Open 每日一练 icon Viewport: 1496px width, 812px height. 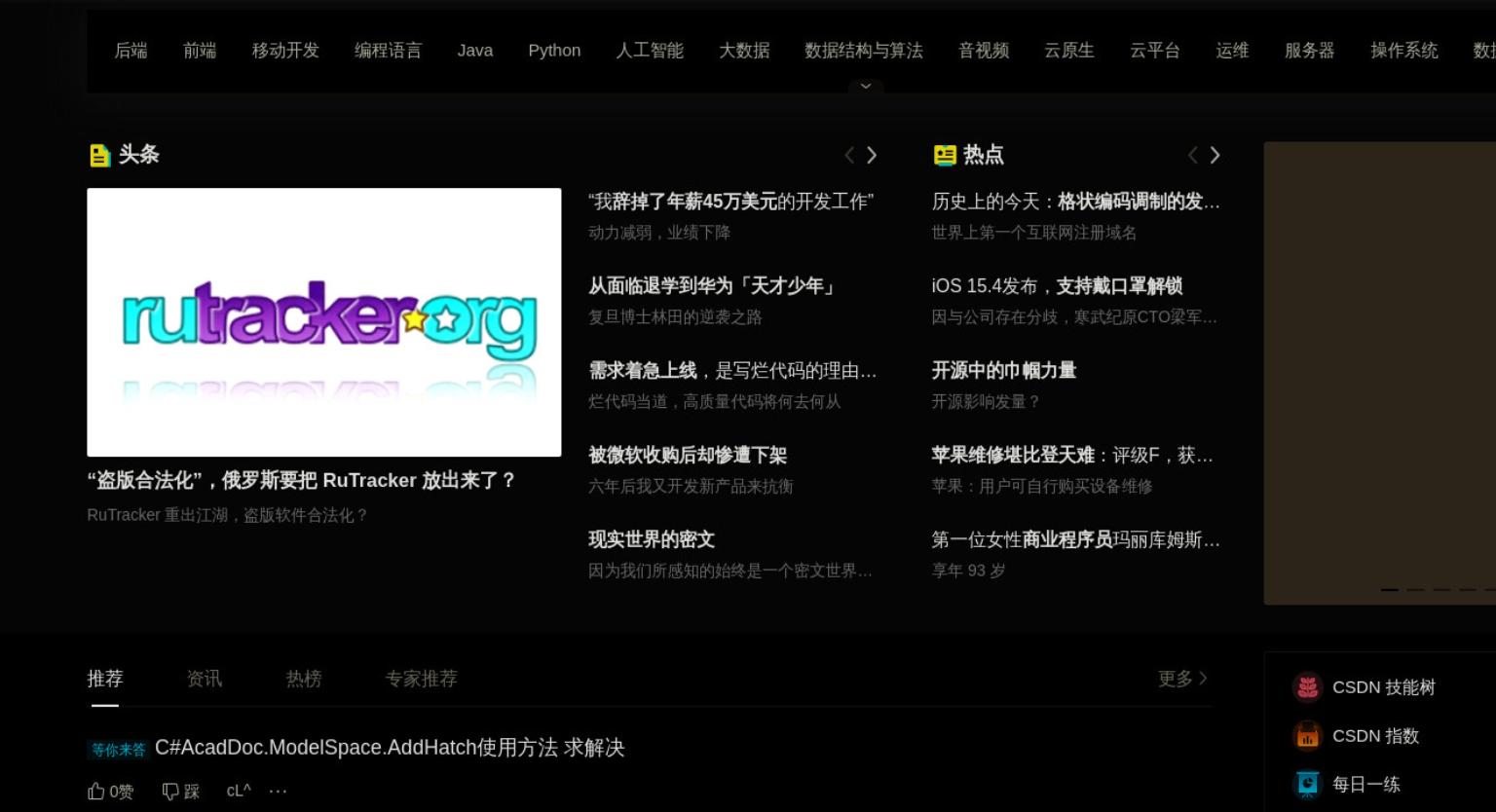coord(1307,784)
